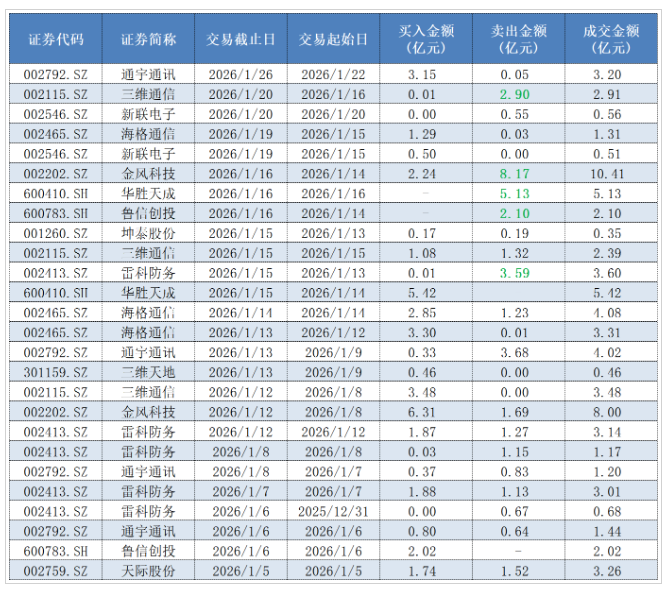This screenshot has height=591, width=668.
Task: Select the 交易起始日 header cell
Action: (x=333, y=40)
